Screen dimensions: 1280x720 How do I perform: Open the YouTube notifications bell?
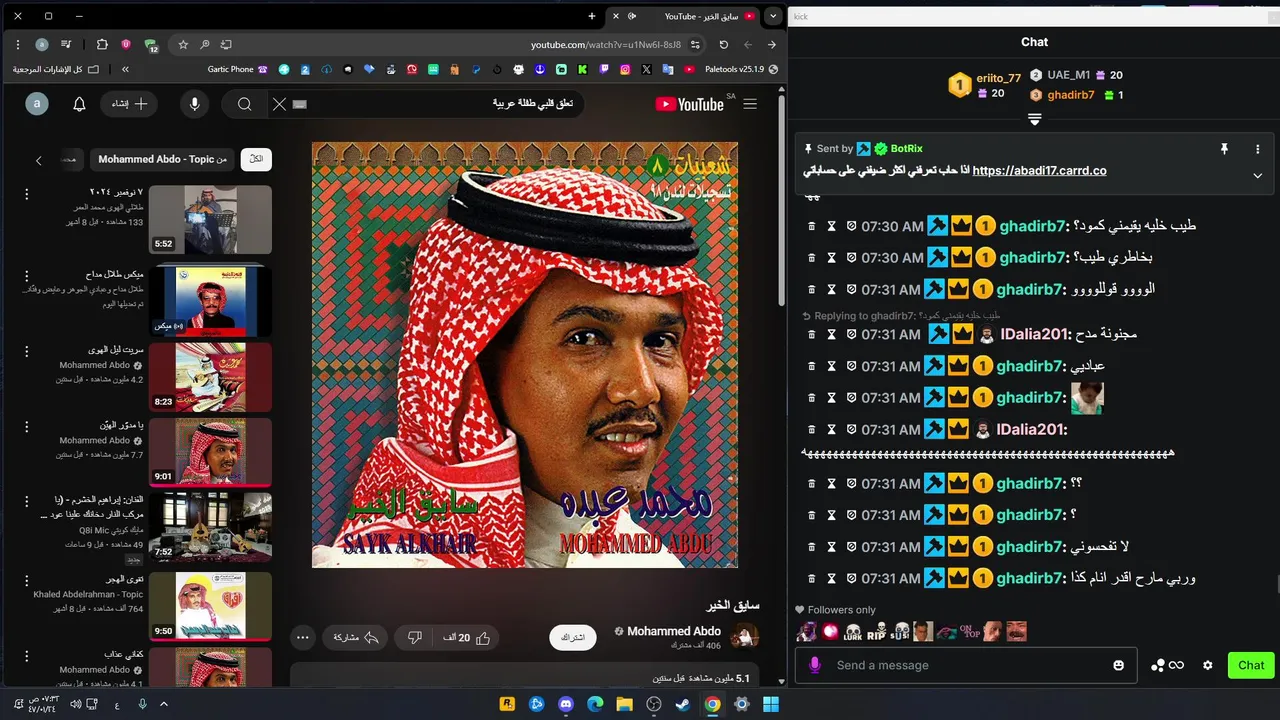(x=79, y=104)
